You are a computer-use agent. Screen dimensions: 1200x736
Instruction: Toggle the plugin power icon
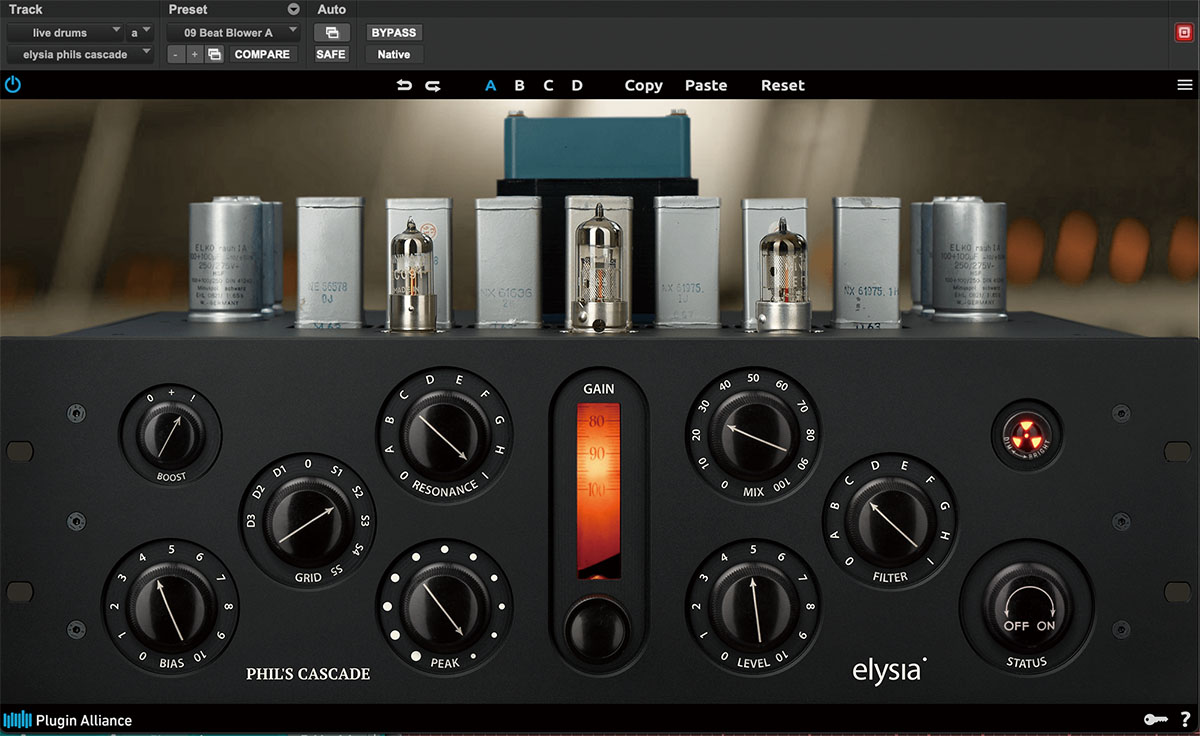[12, 85]
